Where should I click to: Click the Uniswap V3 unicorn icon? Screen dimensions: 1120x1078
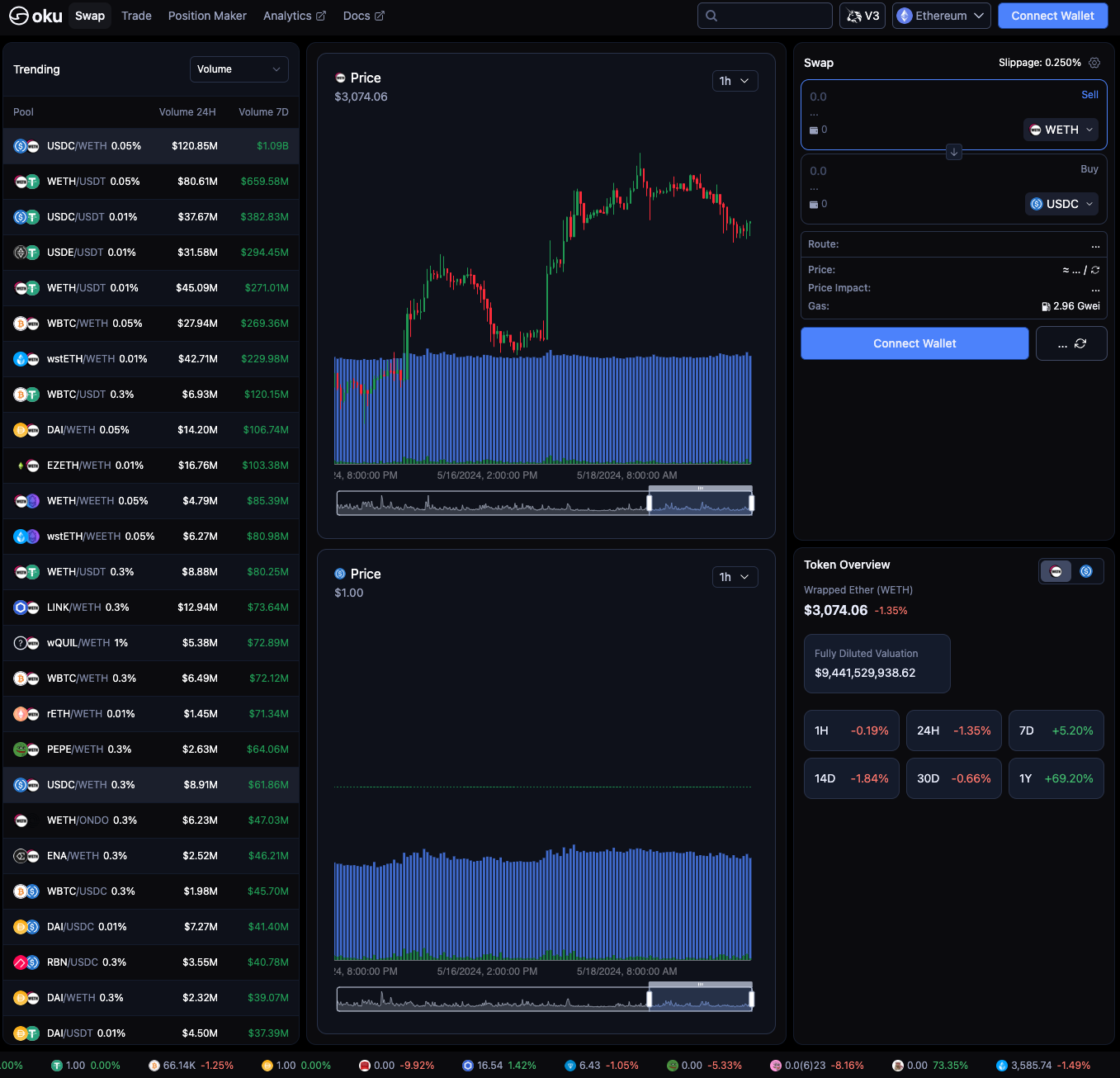tap(854, 16)
